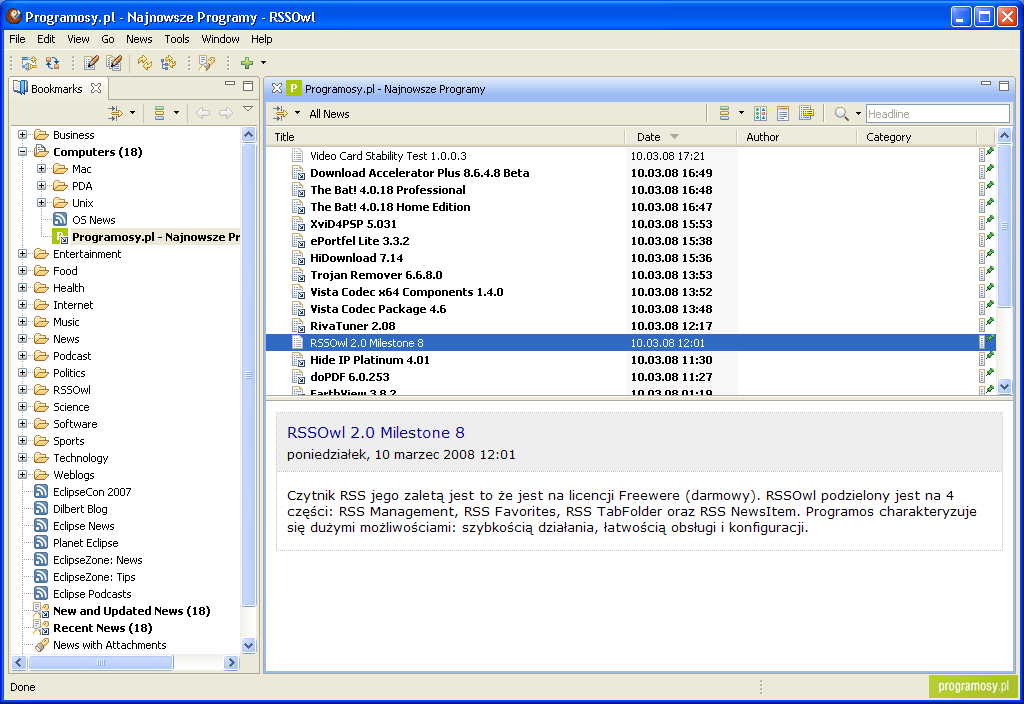Viewport: 1024px width, 704px height.
Task: Expand the Entertainment folder
Action: point(23,253)
